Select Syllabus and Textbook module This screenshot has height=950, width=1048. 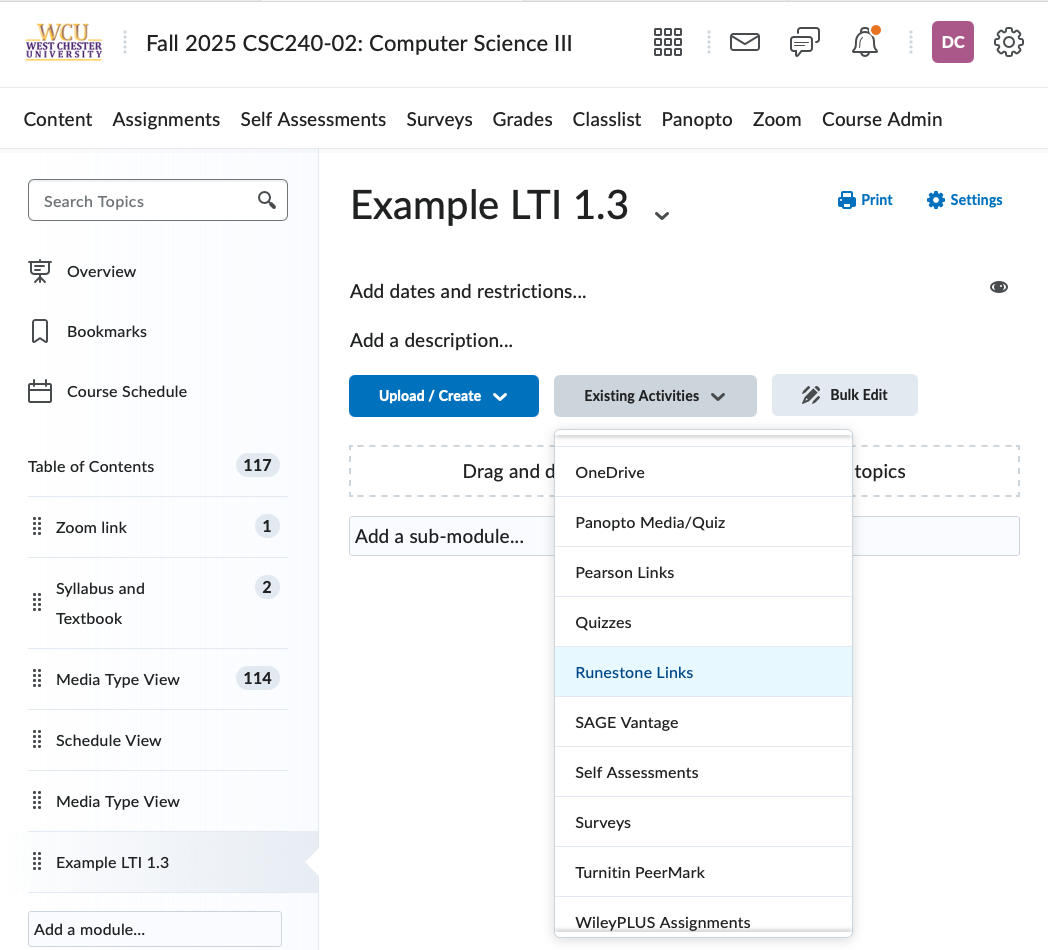point(100,603)
